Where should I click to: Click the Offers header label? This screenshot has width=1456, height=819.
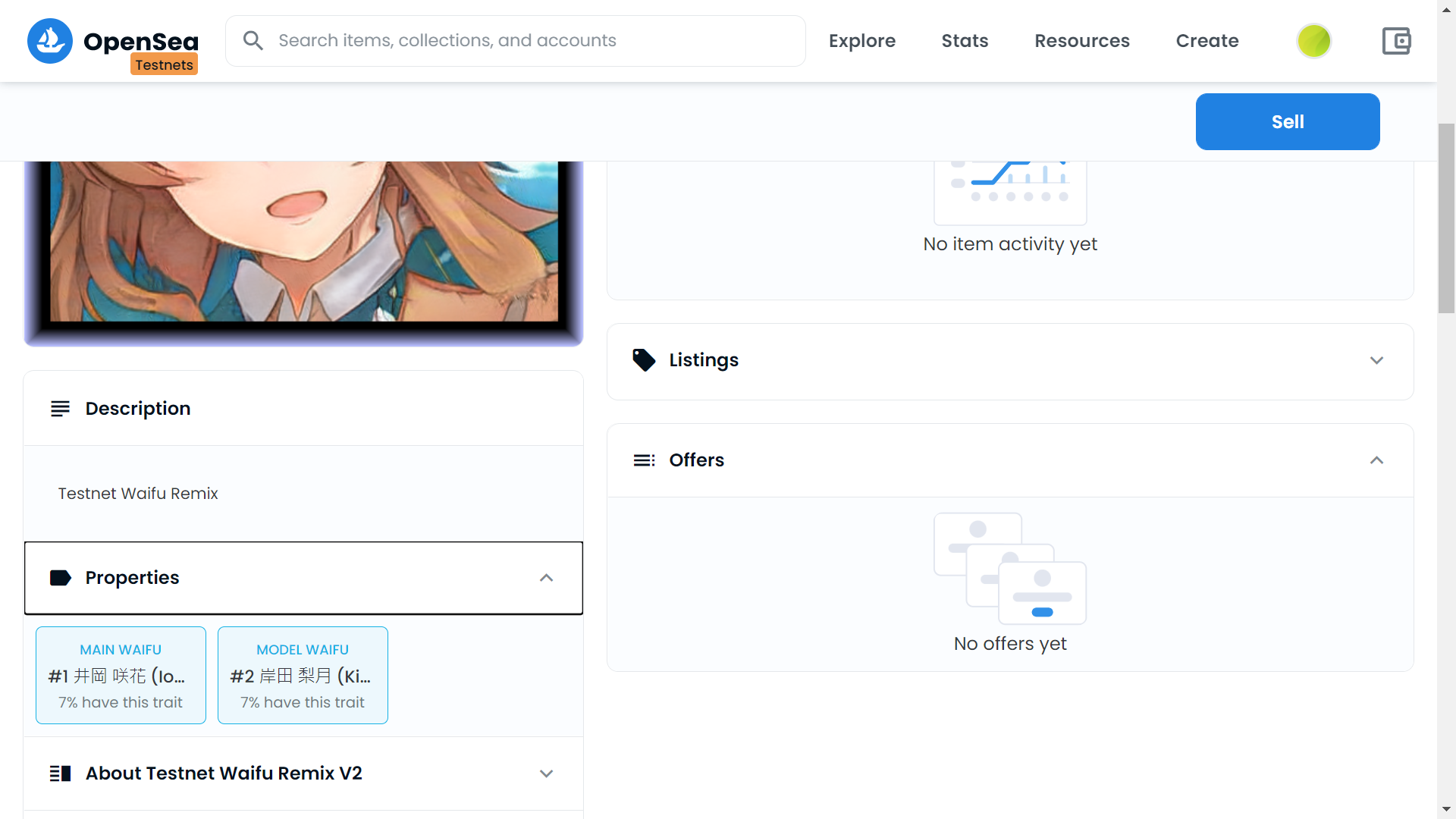coord(697,460)
